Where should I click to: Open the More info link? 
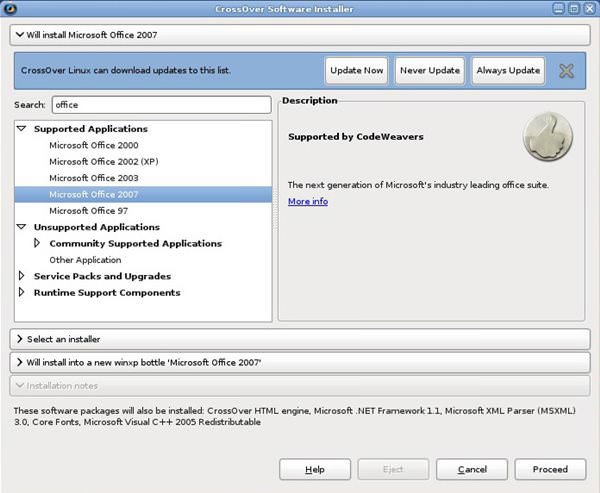click(x=308, y=201)
